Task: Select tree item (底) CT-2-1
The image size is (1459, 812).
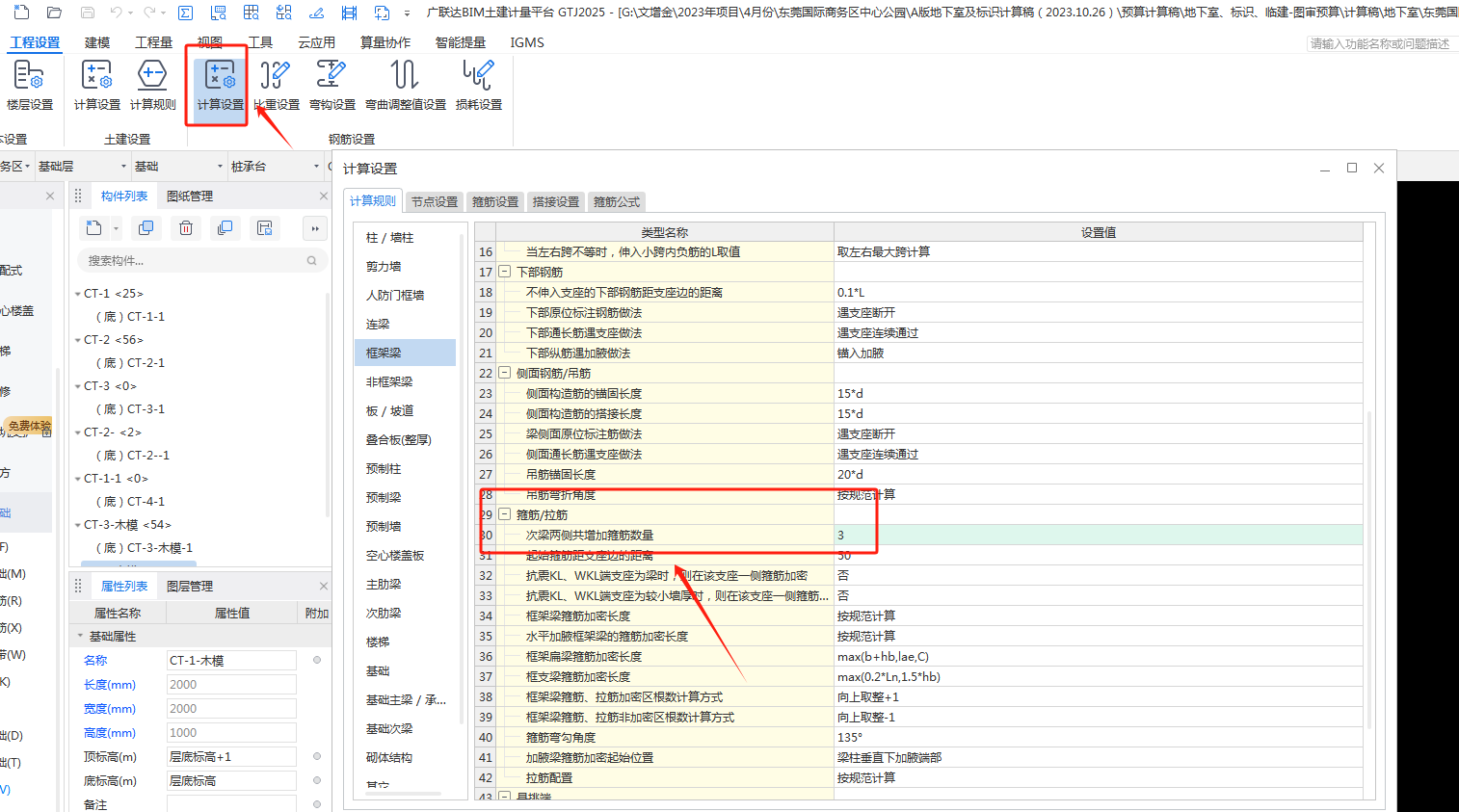Action: coord(130,363)
